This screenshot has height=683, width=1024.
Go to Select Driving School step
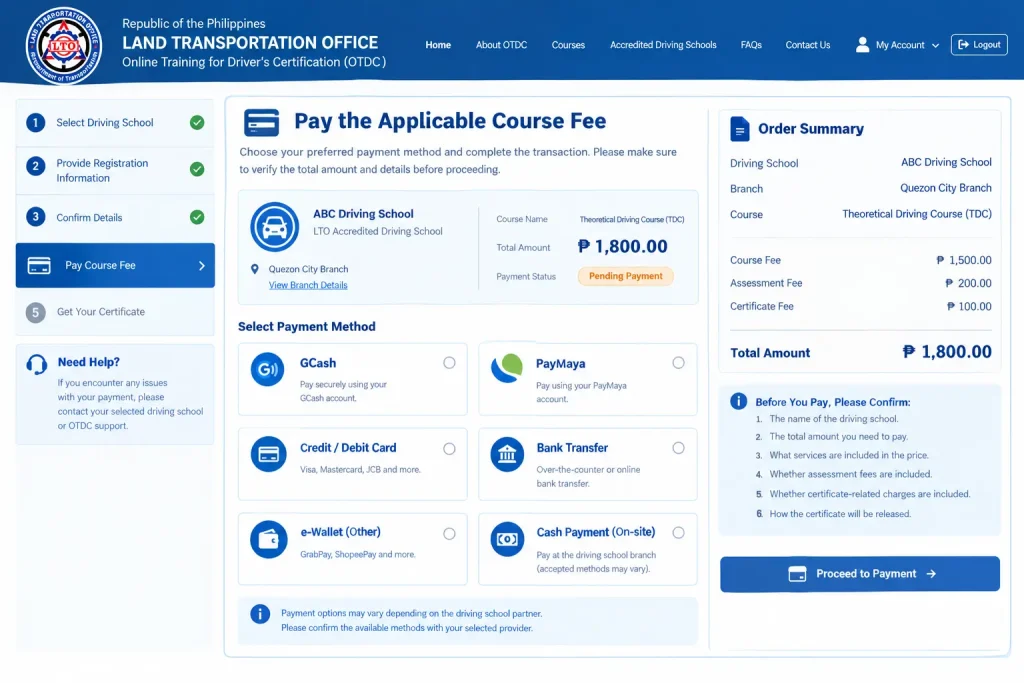(115, 123)
